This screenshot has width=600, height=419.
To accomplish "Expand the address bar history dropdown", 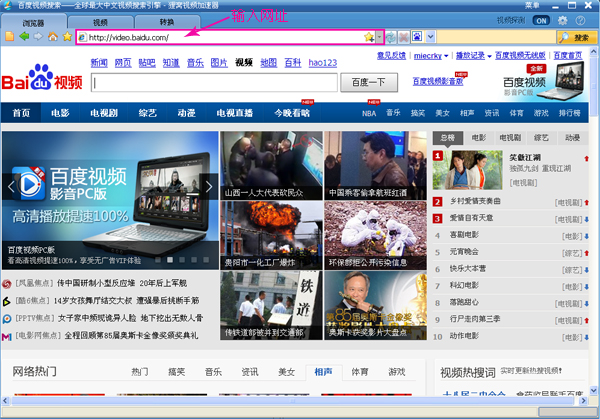I will 379,37.
